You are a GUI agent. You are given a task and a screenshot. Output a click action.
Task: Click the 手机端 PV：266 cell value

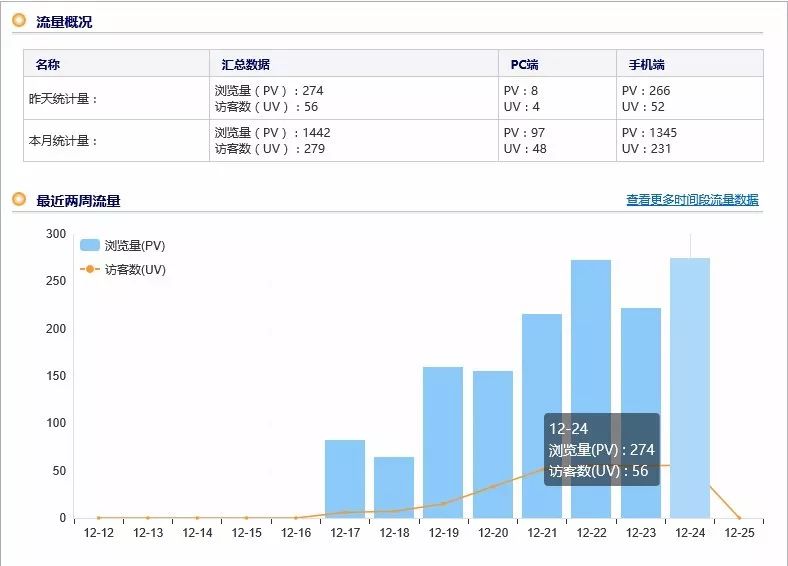point(646,90)
